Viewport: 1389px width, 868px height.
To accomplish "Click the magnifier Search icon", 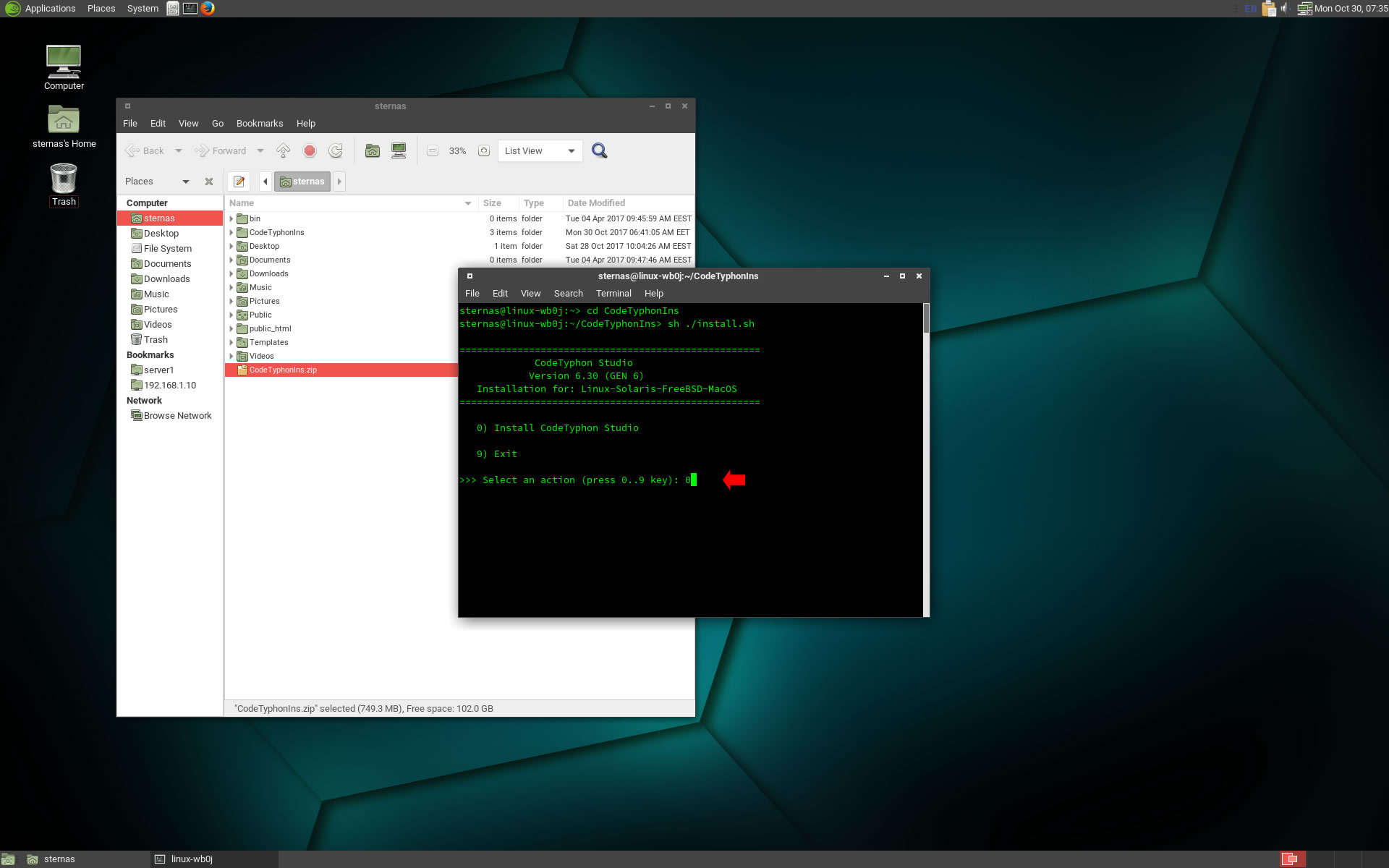I will point(599,150).
